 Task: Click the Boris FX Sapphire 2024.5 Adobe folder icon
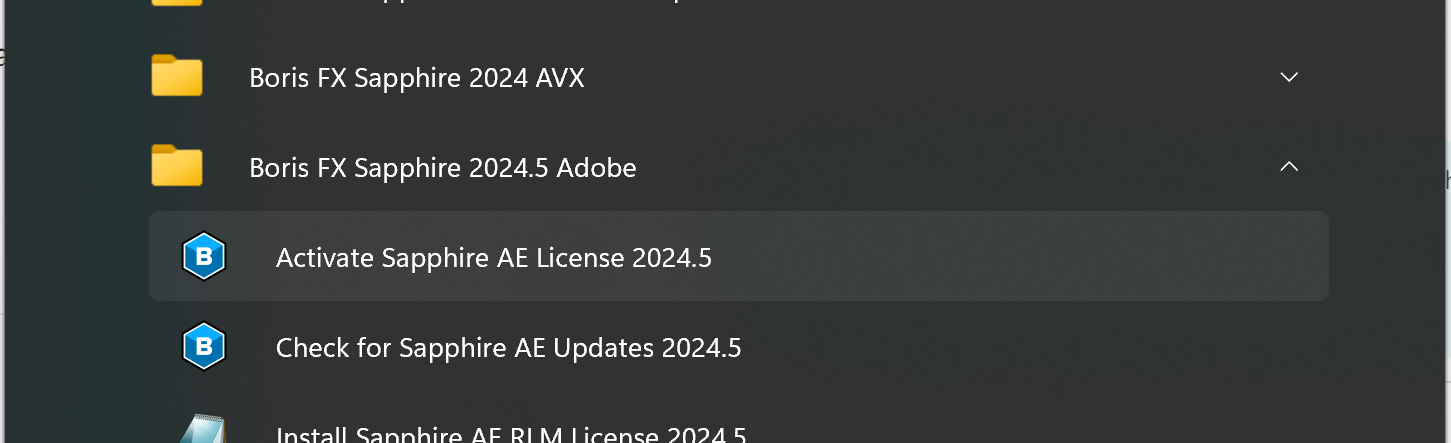177,166
